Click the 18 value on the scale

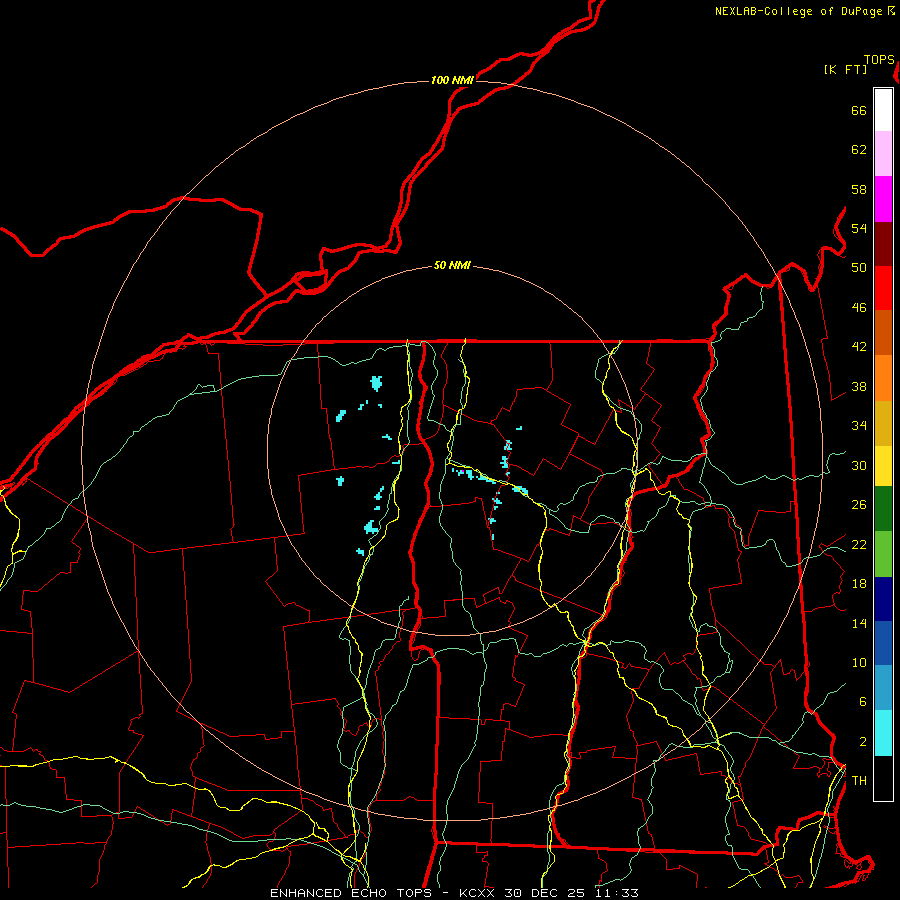pos(859,584)
